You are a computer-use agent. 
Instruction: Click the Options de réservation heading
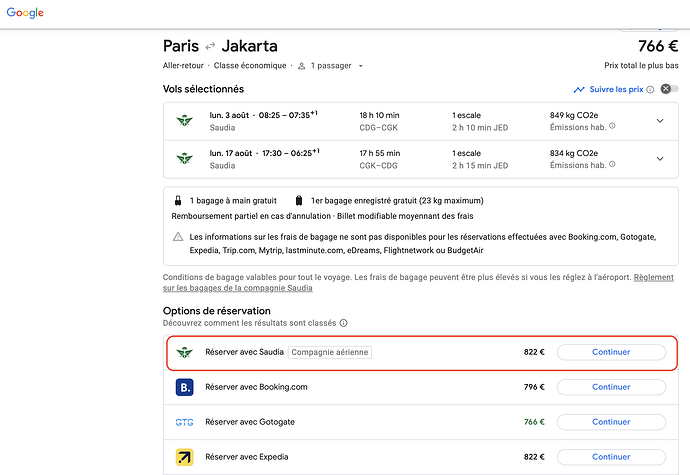[217, 311]
